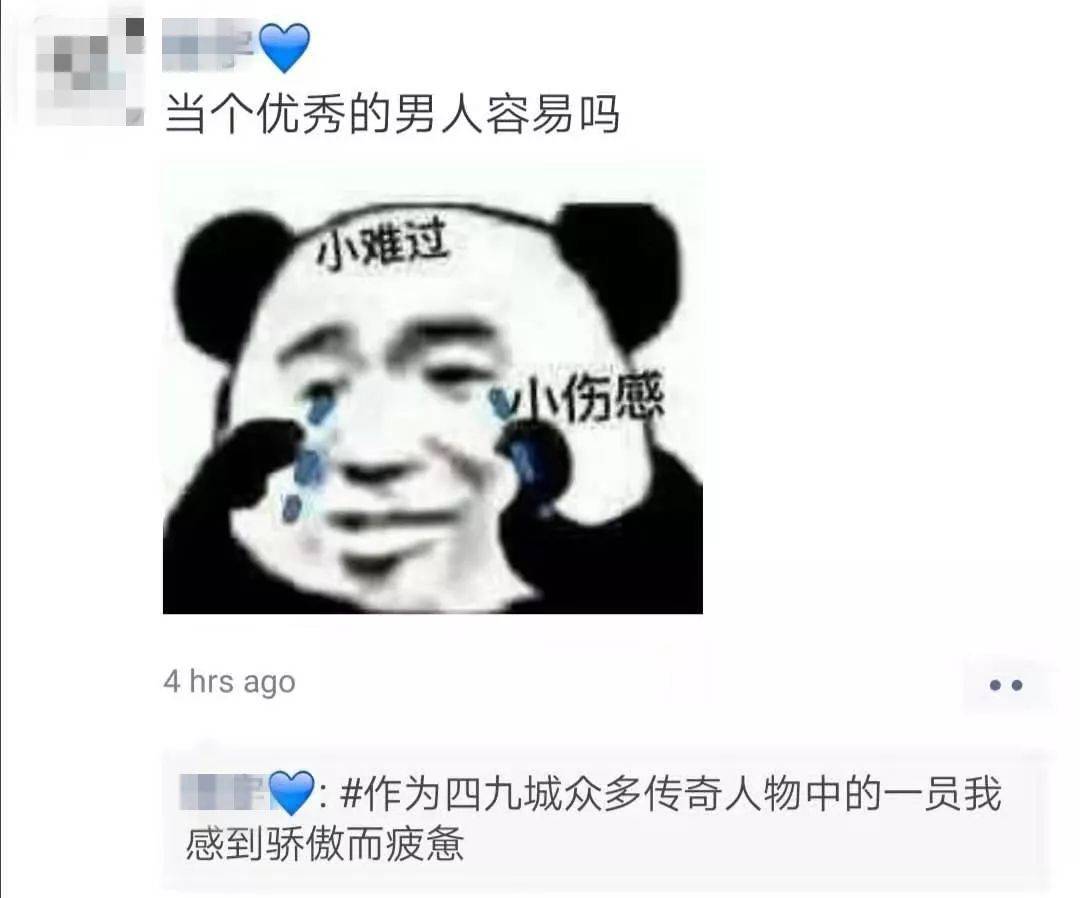This screenshot has width=1080, height=898.
Task: Open the two-dot more options button
Action: pos(1005,685)
